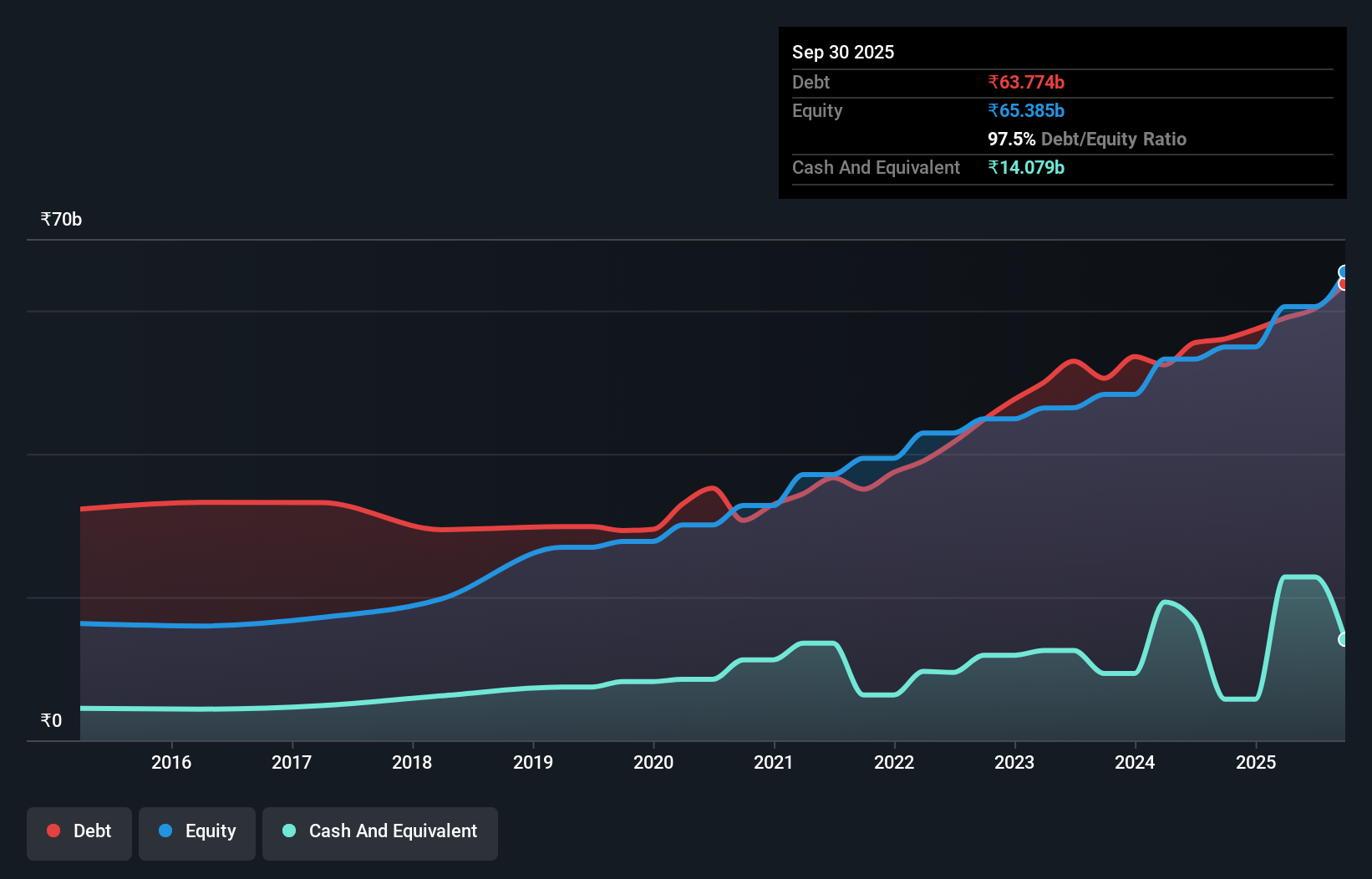Toggle the Equity series visibility
This screenshot has width=1372, height=879.
[x=196, y=833]
